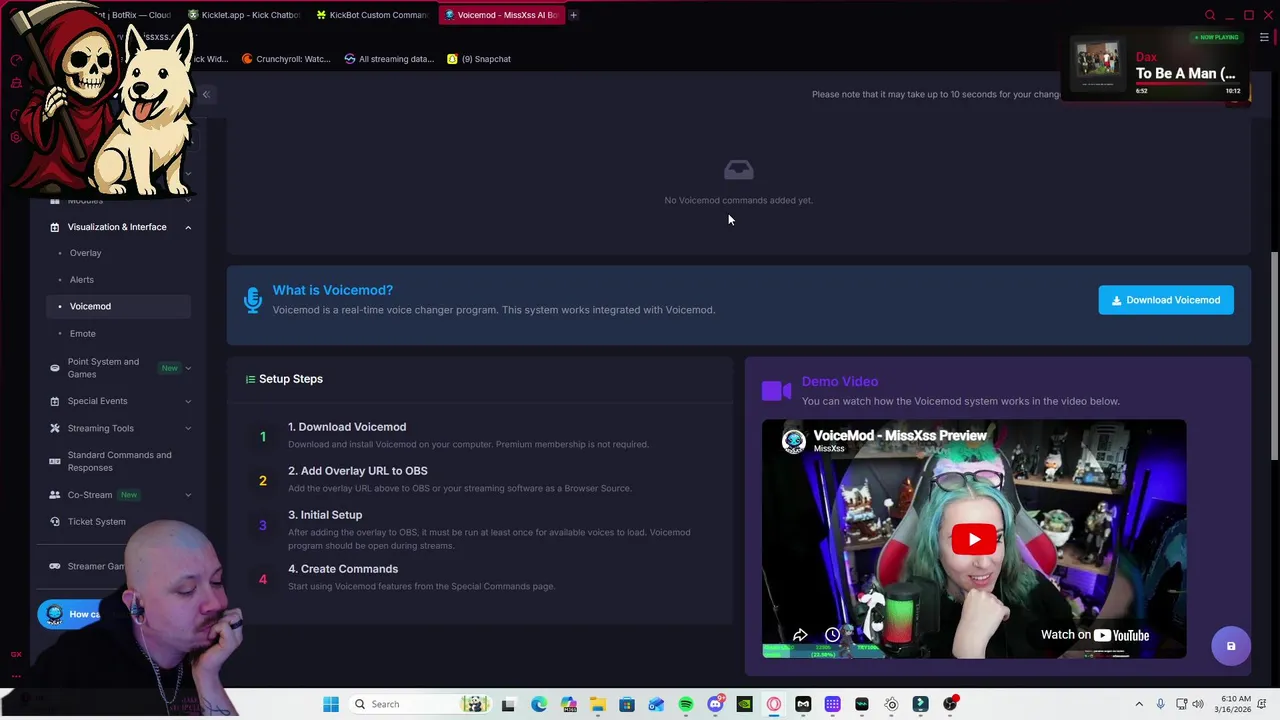This screenshot has height=720, width=1280.
Task: Open a new browser tab
Action: (x=573, y=15)
